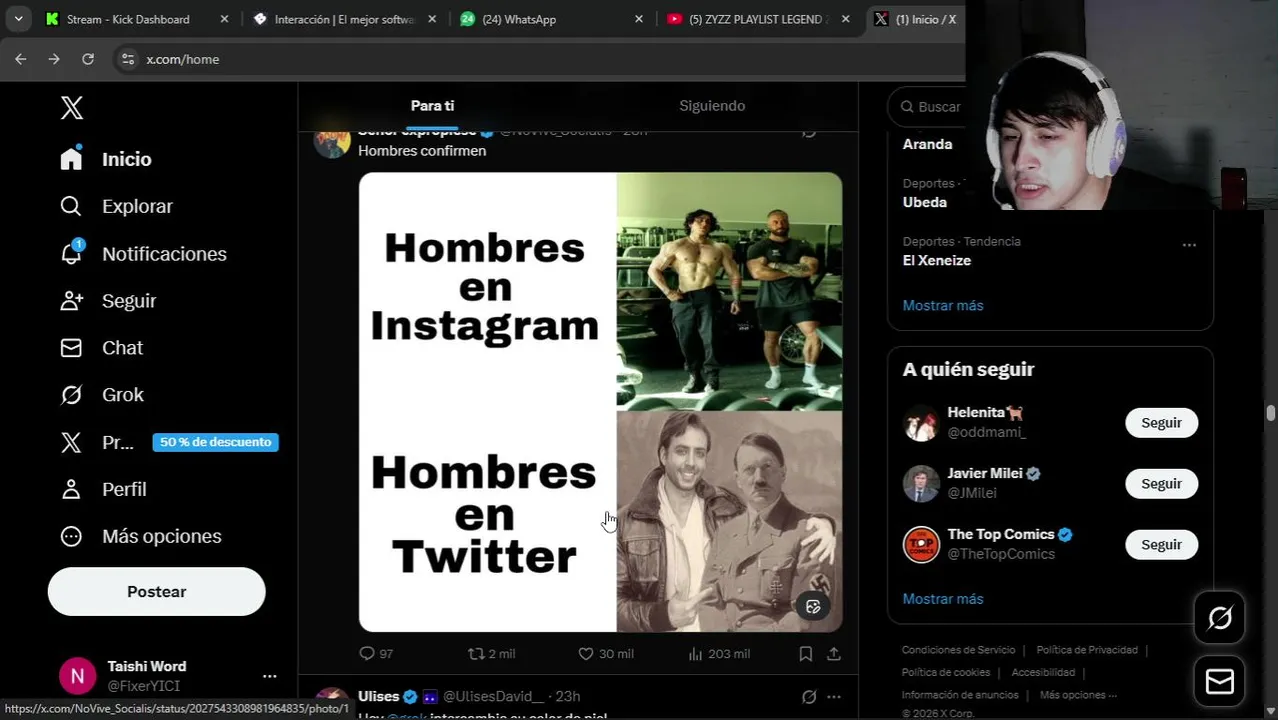
Task: Open Más opciones in the sidebar
Action: [161, 536]
